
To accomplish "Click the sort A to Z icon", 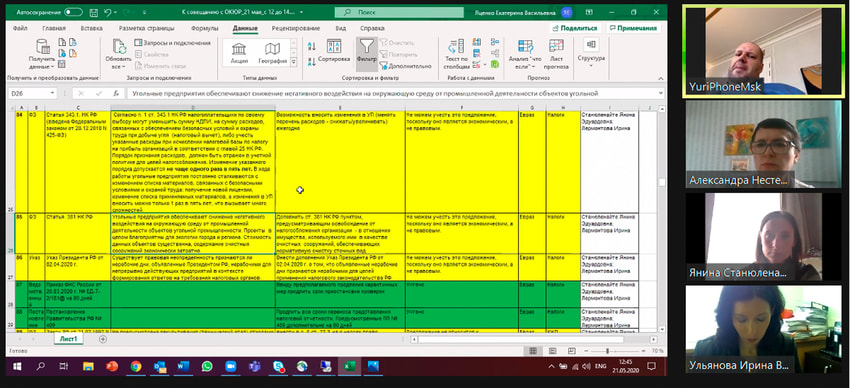I will [311, 47].
